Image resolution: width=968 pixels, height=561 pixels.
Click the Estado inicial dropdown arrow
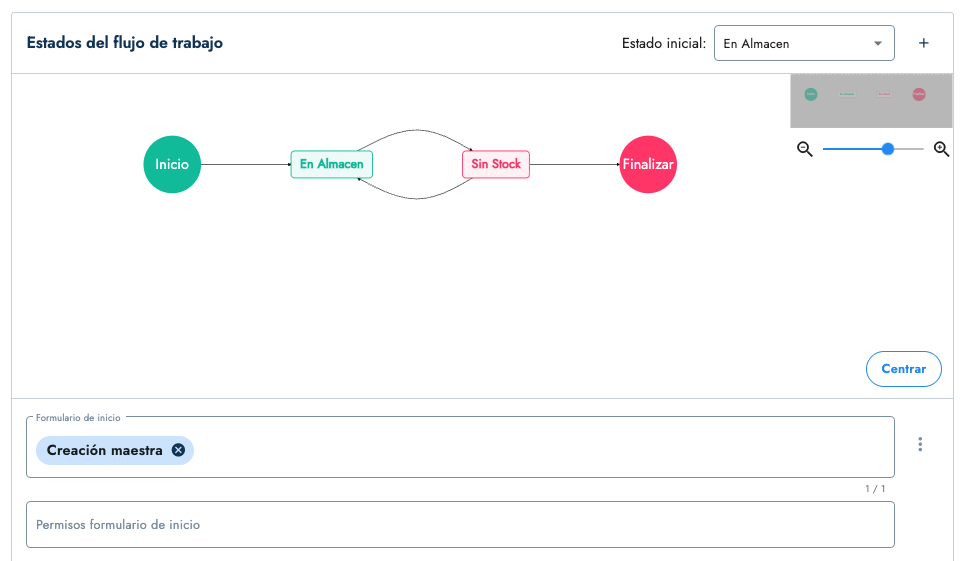click(877, 44)
